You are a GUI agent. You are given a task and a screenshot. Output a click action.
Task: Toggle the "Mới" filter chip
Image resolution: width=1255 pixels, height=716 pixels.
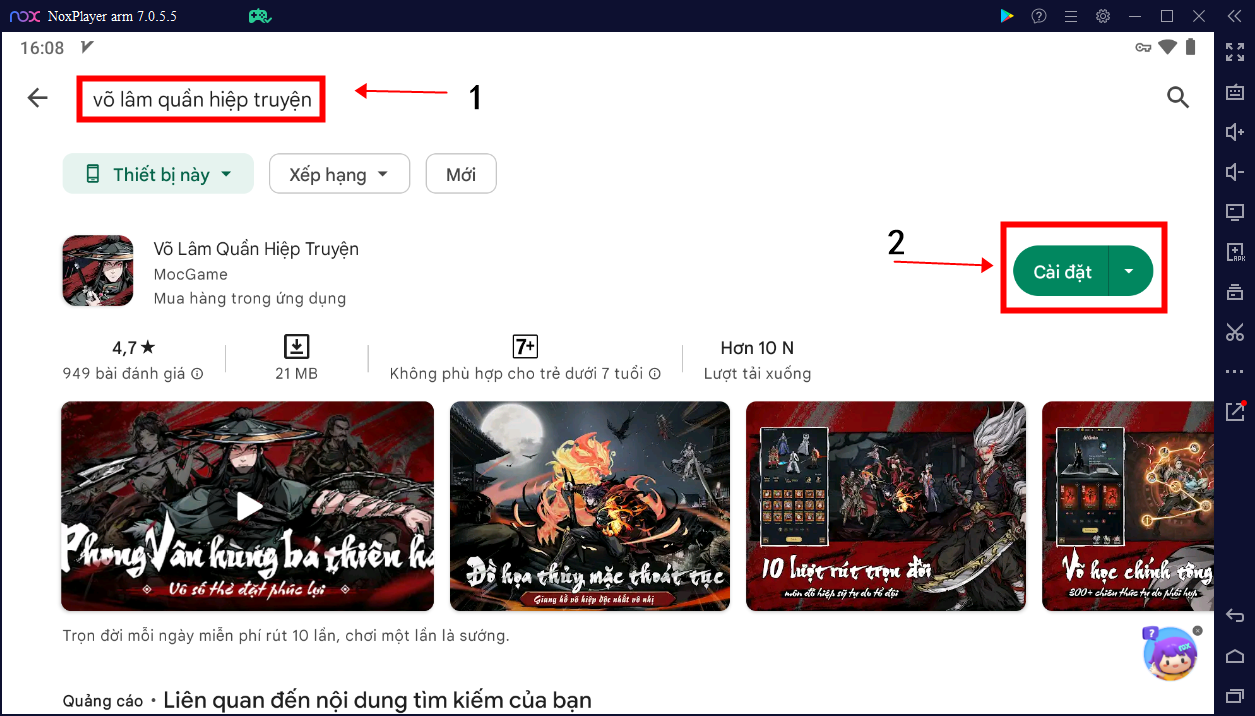tap(460, 173)
